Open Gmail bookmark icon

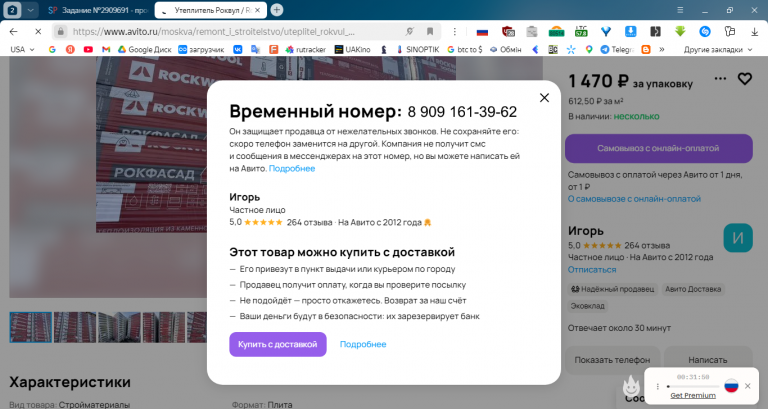[x=106, y=49]
